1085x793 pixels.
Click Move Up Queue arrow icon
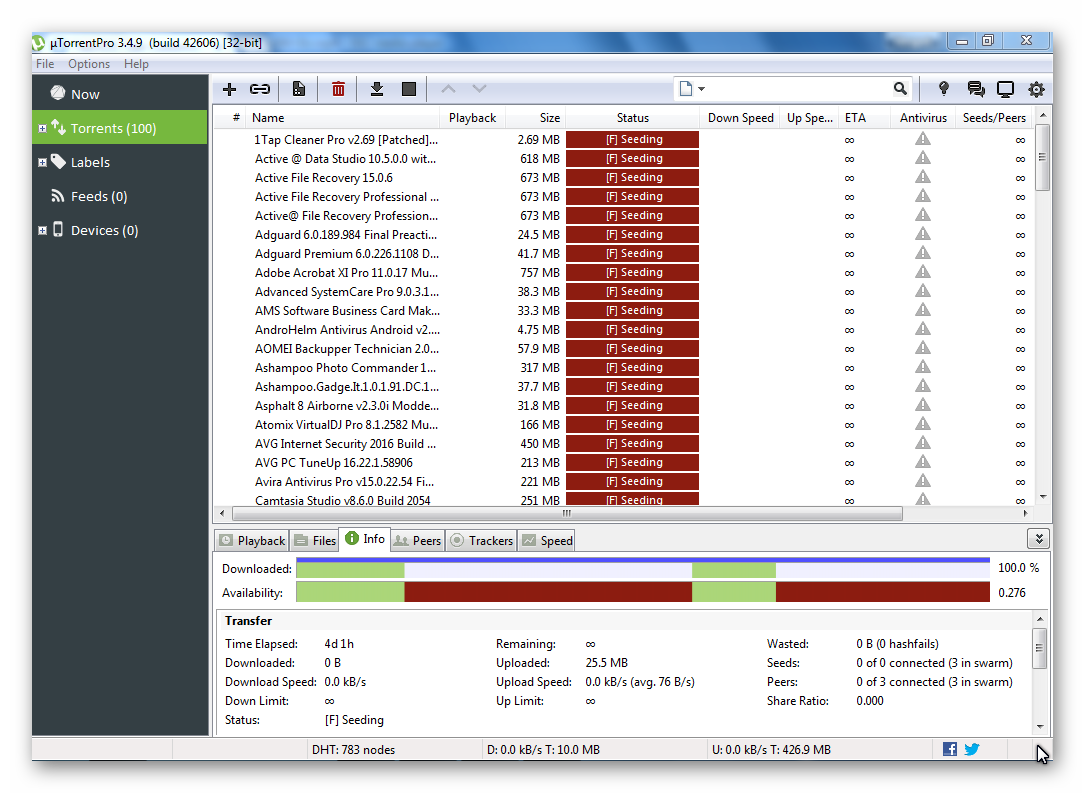448,89
